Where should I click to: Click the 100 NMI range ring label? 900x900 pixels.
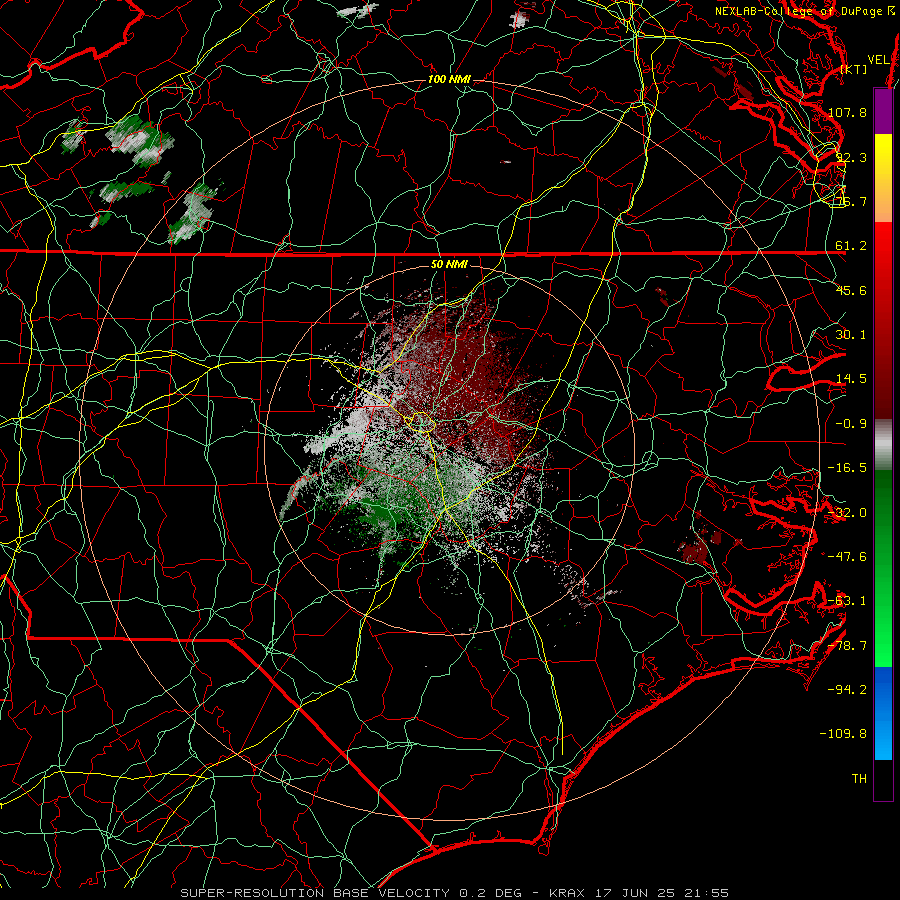coord(449,79)
